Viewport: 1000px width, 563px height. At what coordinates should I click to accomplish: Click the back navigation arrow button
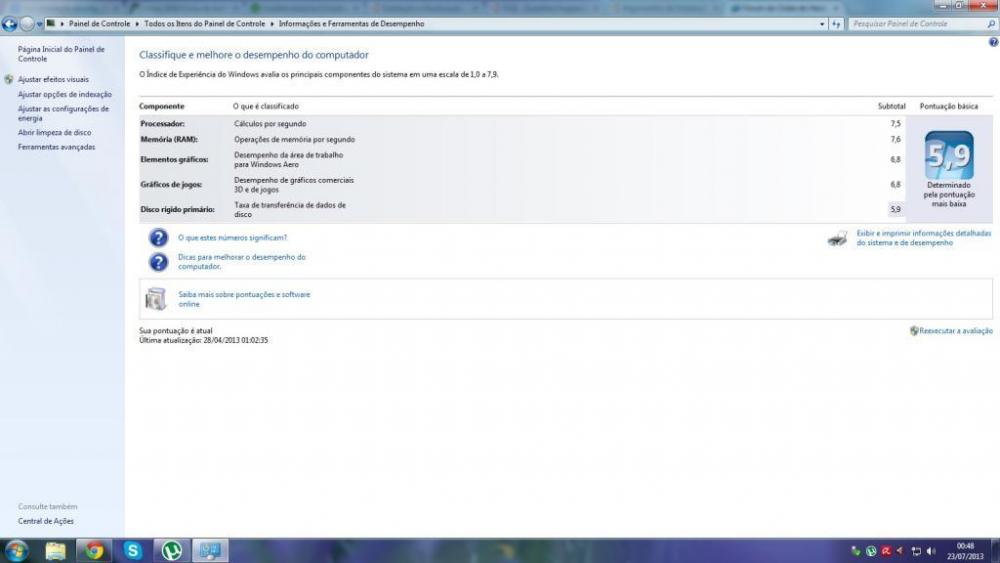9,24
